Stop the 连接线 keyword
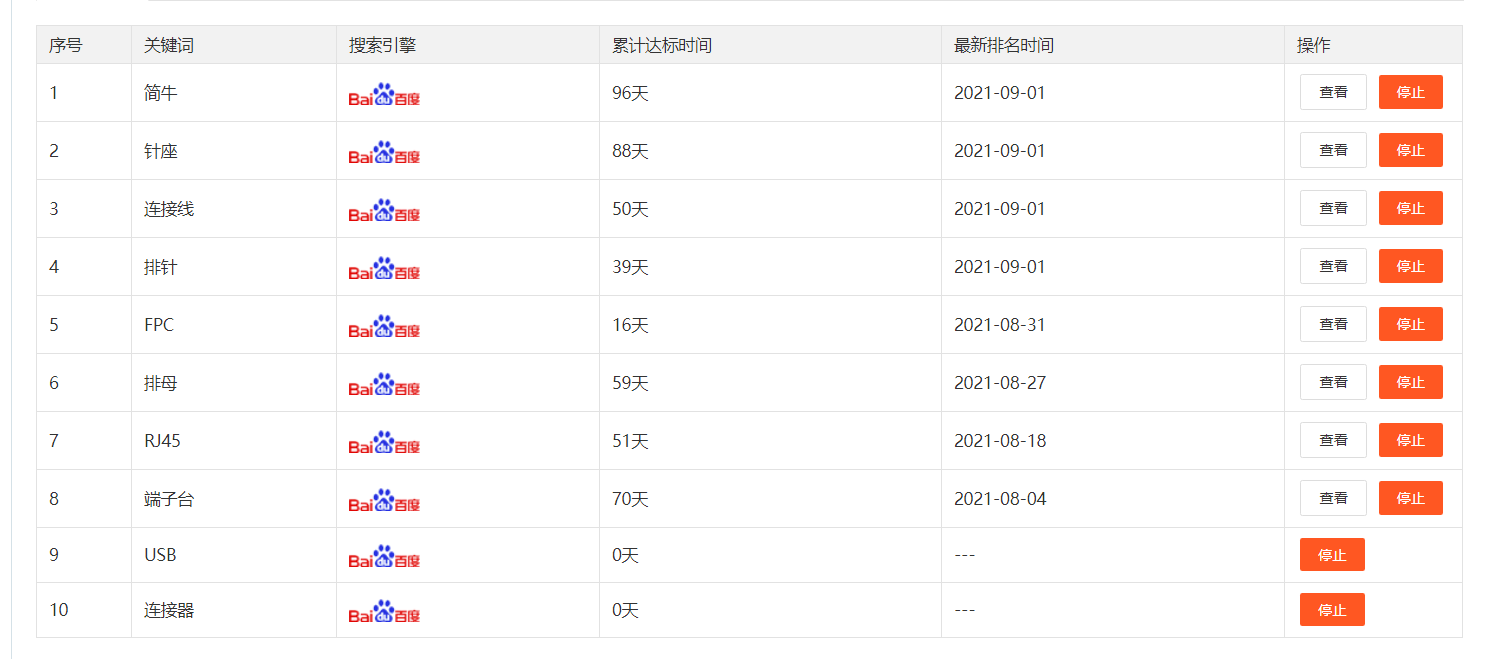The width and height of the screenshot is (1485, 659). coord(1410,208)
